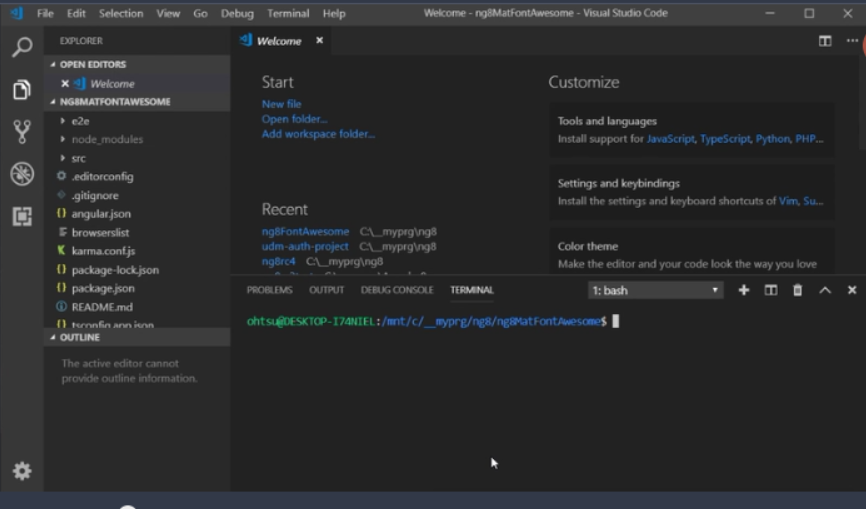Open the Extensions view icon
The height and width of the screenshot is (509, 866).
click(22, 216)
